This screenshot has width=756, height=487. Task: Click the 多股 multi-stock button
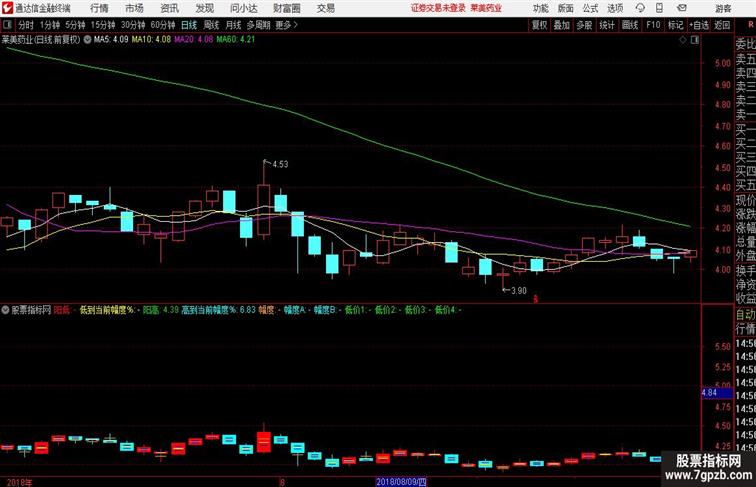(x=584, y=25)
